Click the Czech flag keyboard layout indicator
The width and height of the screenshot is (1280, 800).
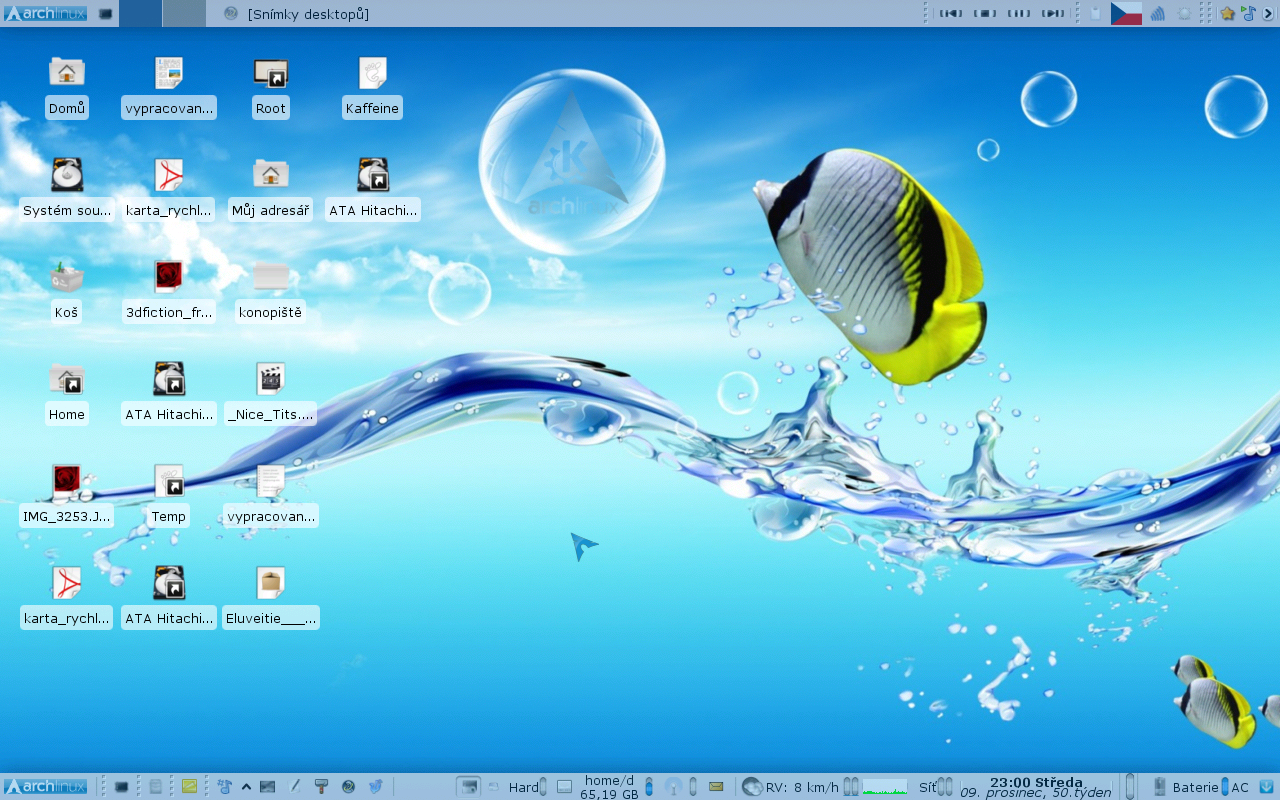click(x=1126, y=13)
